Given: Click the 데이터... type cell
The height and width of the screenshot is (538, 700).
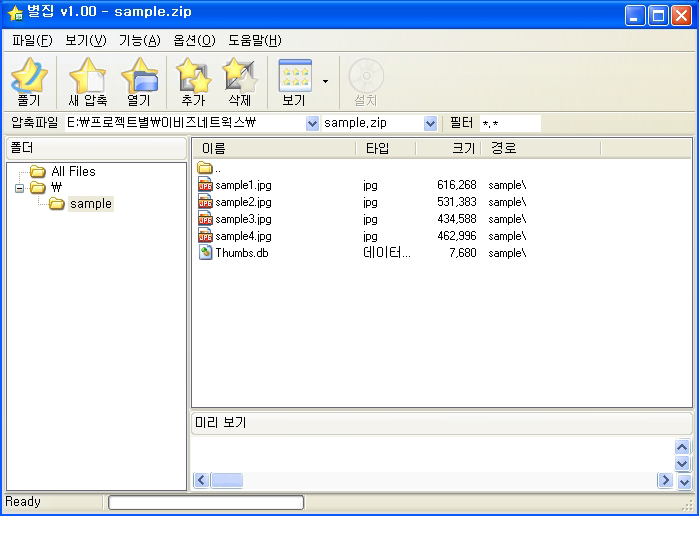Looking at the screenshot, I should [387, 253].
